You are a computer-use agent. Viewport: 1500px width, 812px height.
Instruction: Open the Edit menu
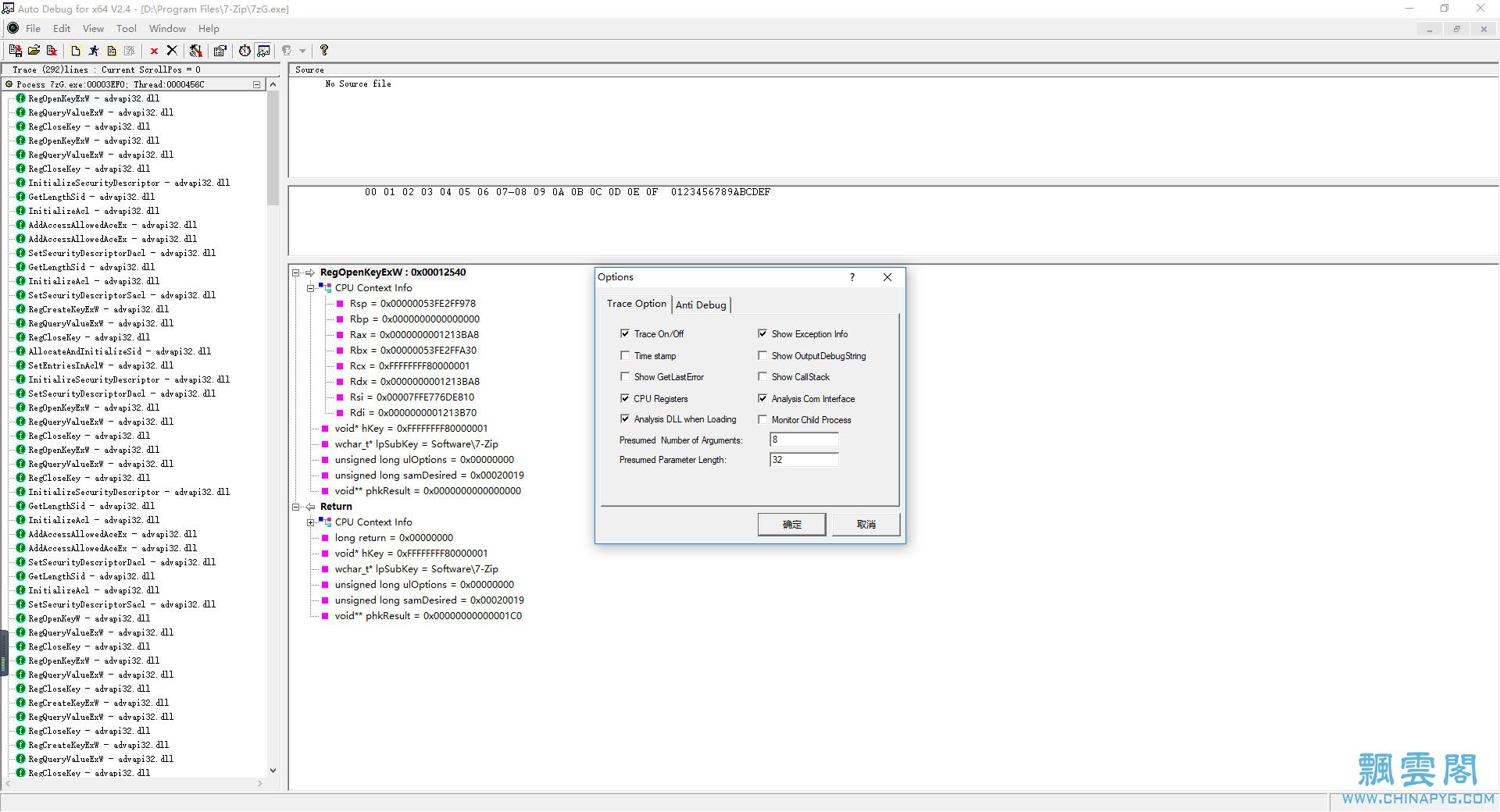[x=62, y=28]
